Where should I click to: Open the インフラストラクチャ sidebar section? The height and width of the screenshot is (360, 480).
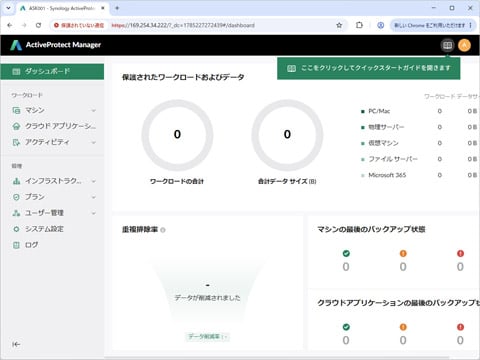[52, 181]
